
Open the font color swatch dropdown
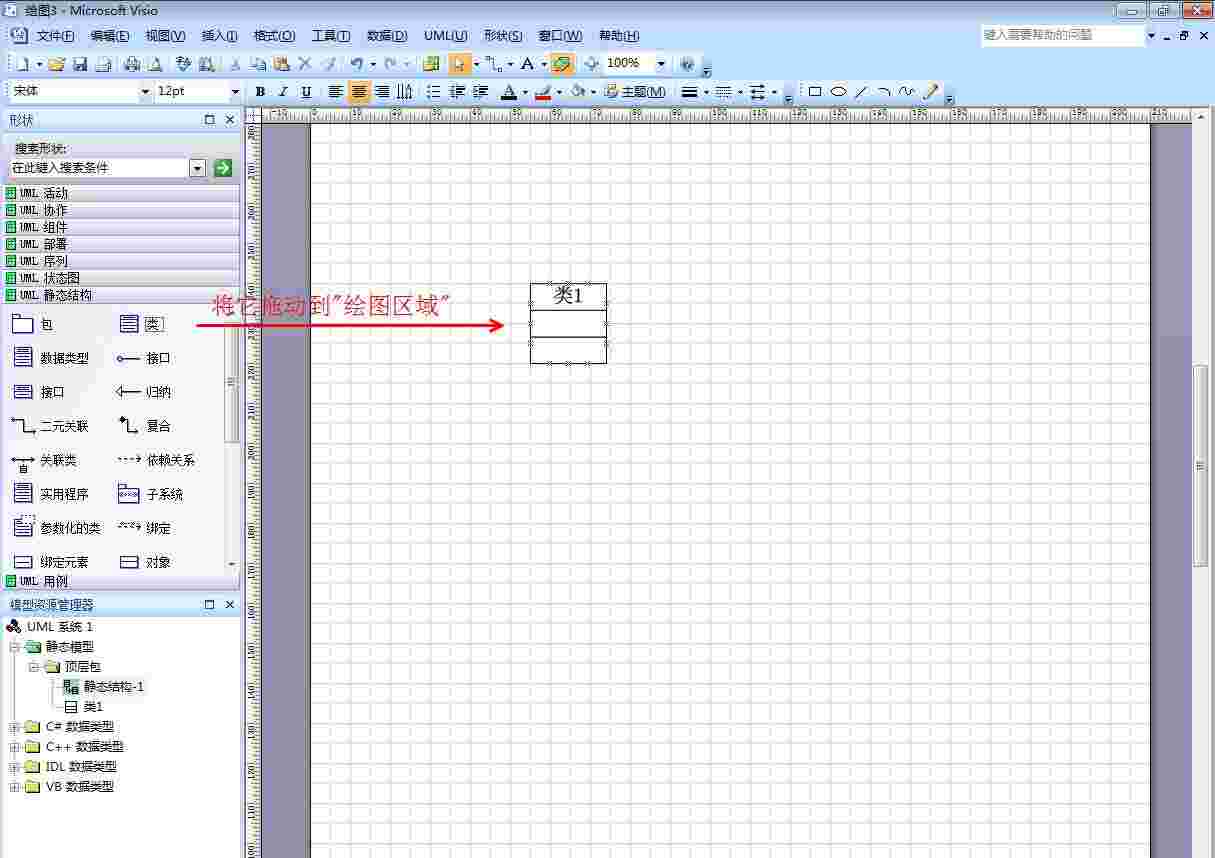(x=525, y=91)
